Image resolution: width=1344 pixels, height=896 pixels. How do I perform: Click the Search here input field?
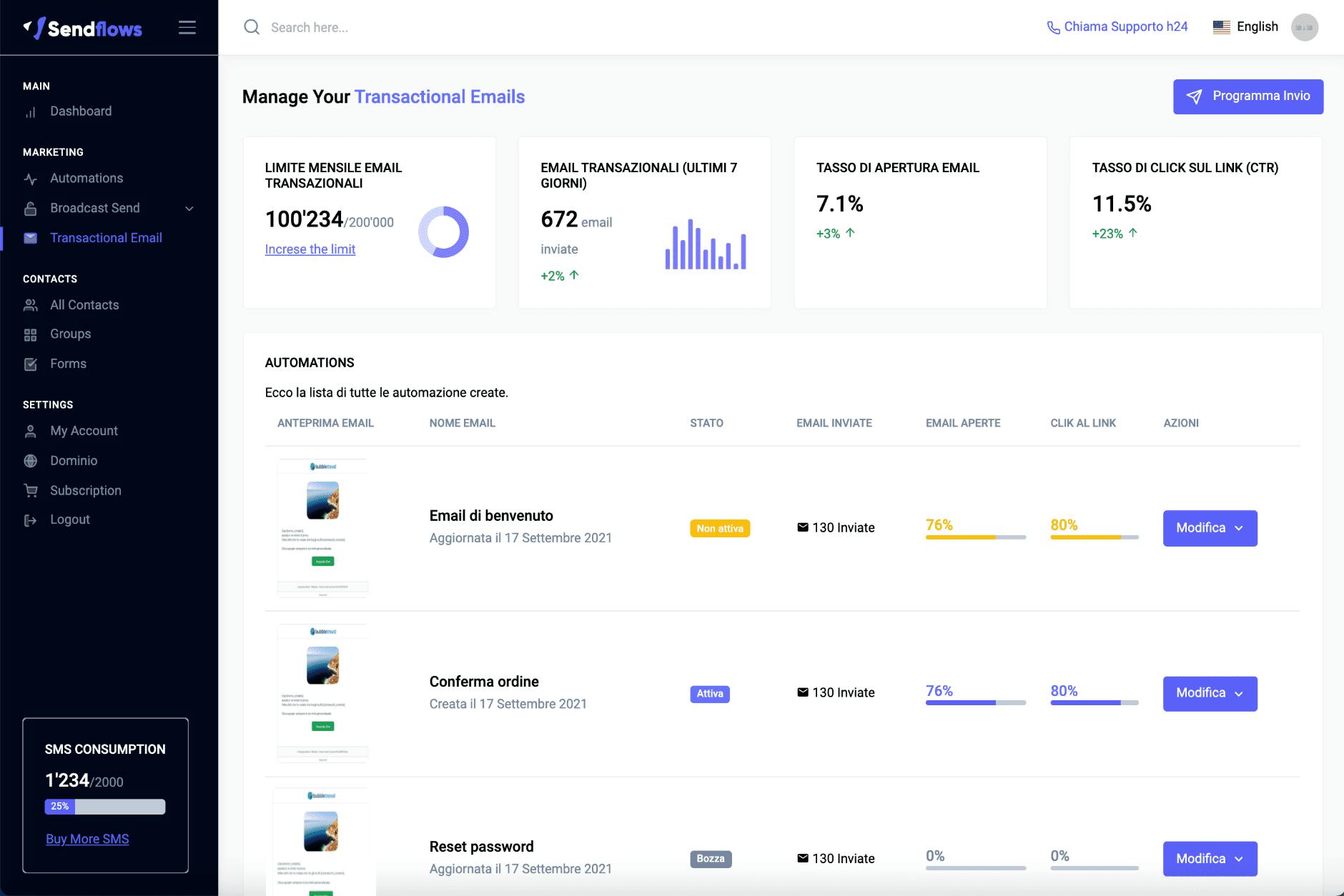(310, 27)
